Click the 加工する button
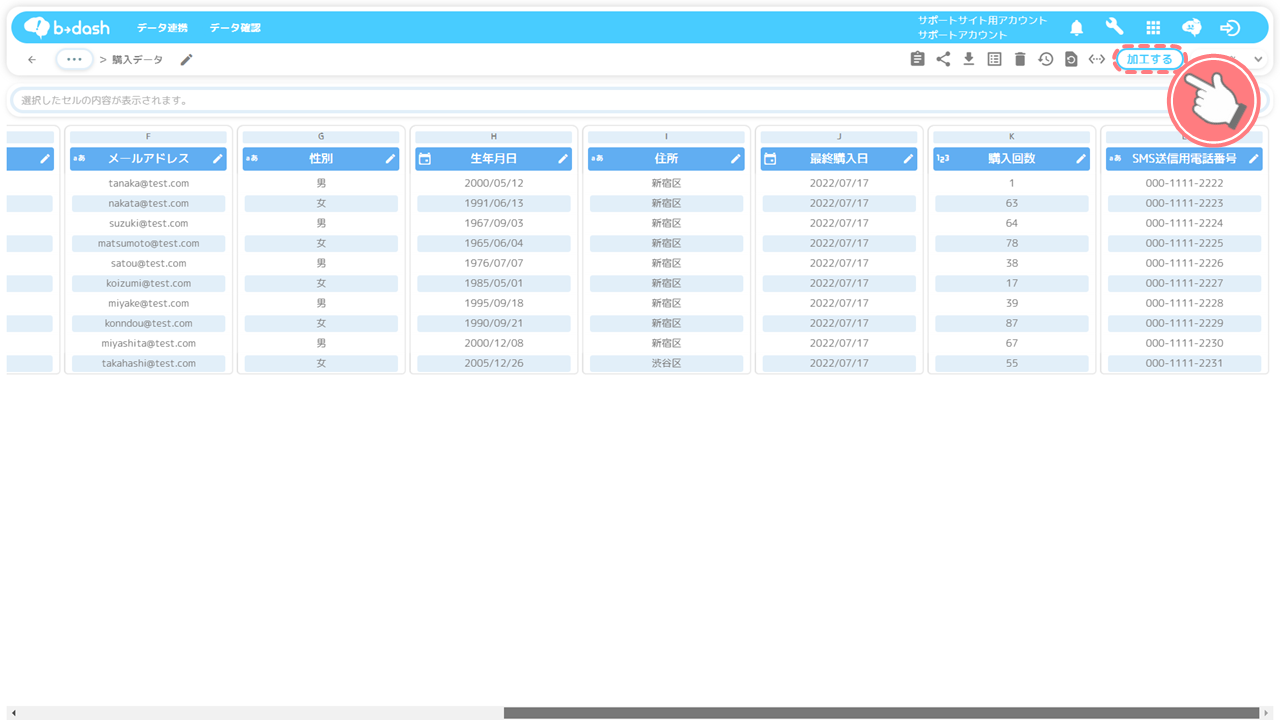The width and height of the screenshot is (1280, 720). tap(1149, 60)
